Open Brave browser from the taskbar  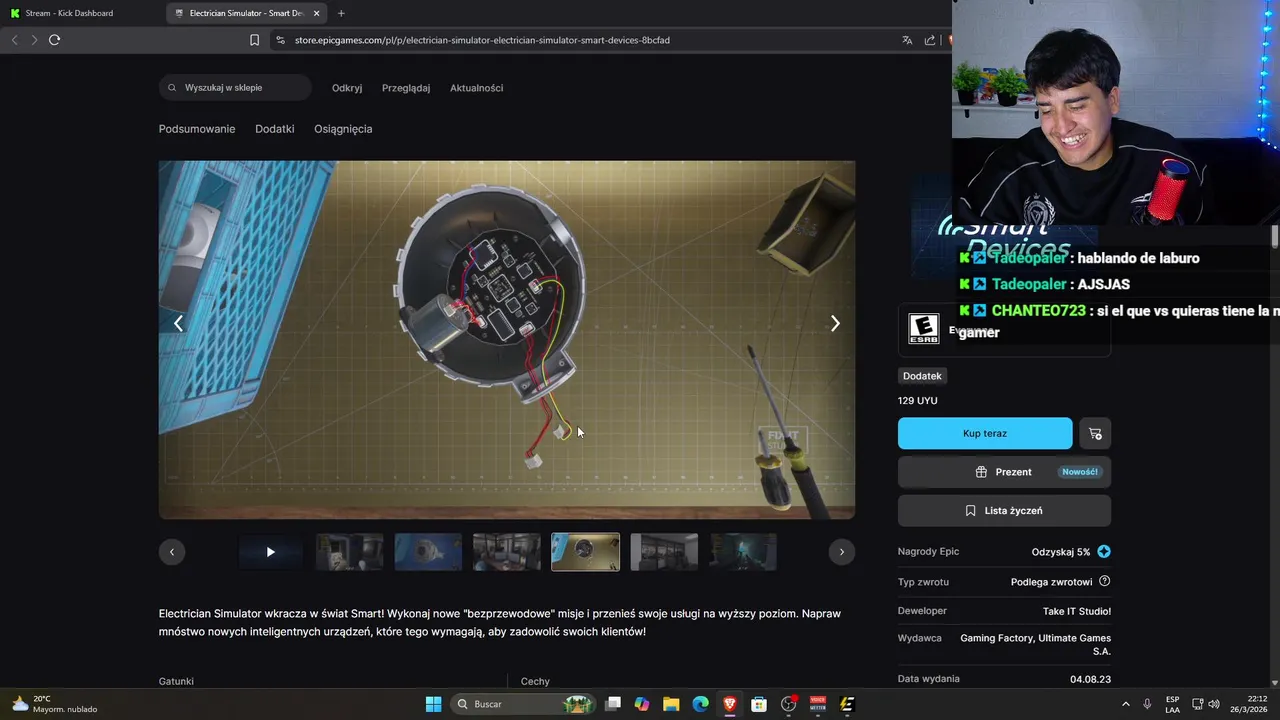730,704
